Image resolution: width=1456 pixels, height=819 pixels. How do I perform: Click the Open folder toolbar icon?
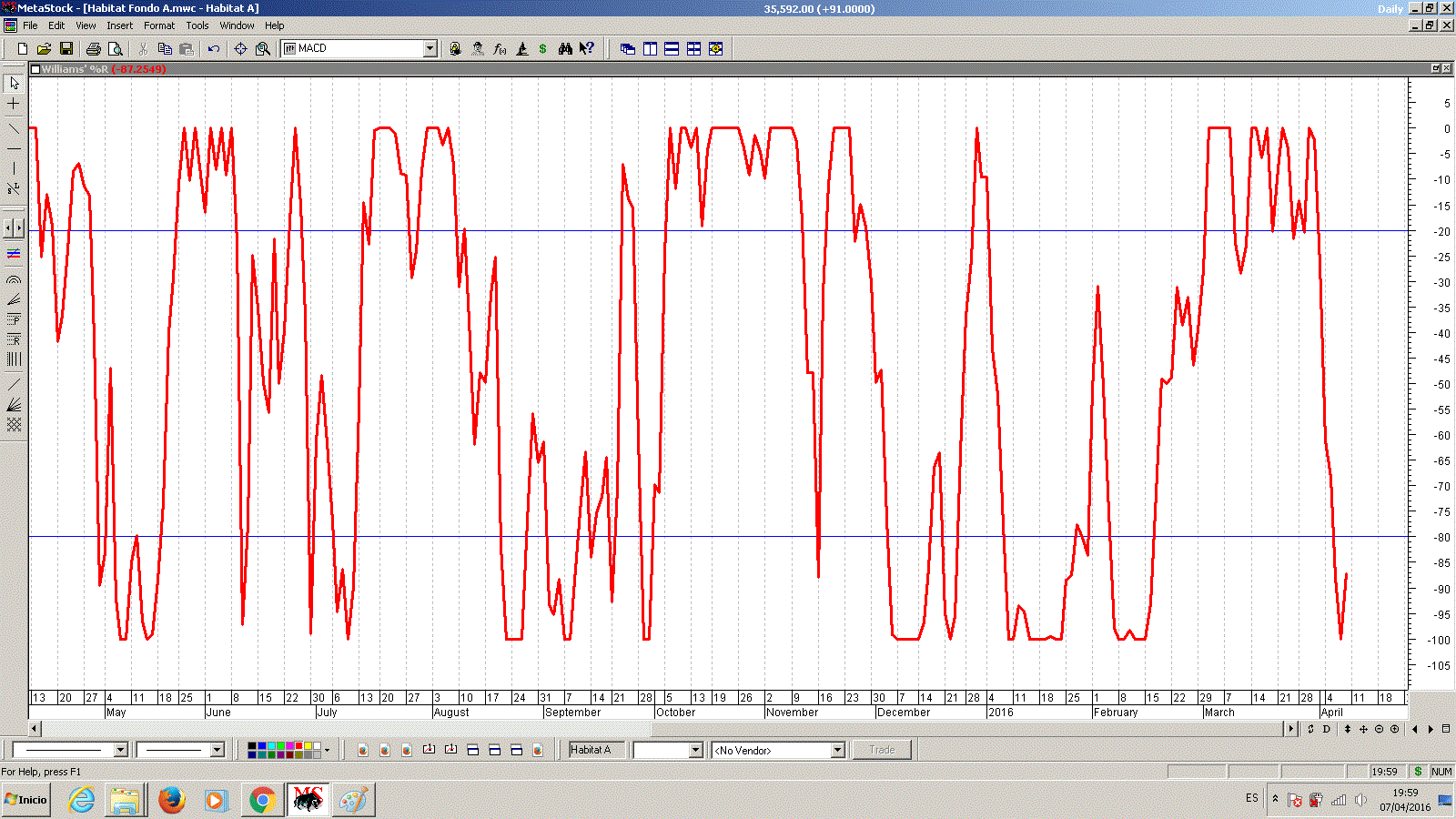(44, 49)
